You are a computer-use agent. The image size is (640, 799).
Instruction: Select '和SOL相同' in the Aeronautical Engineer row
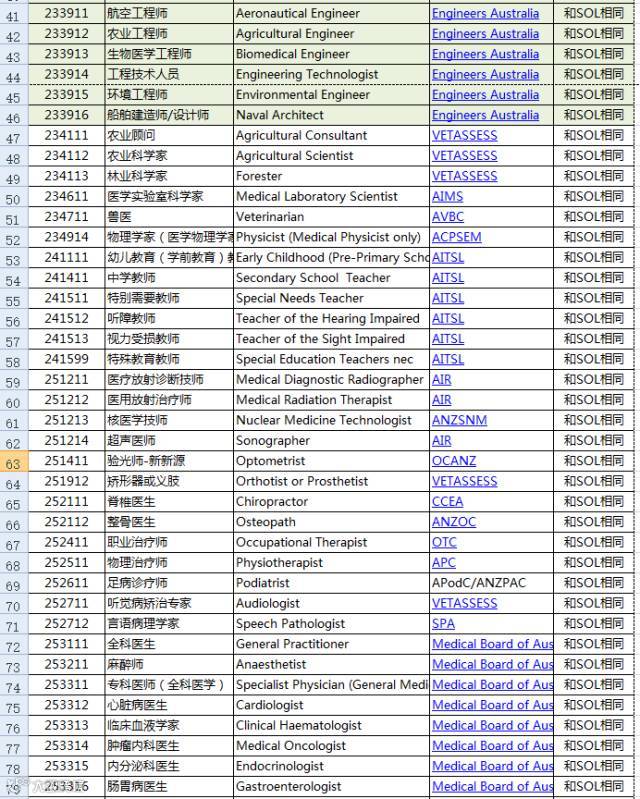[594, 14]
